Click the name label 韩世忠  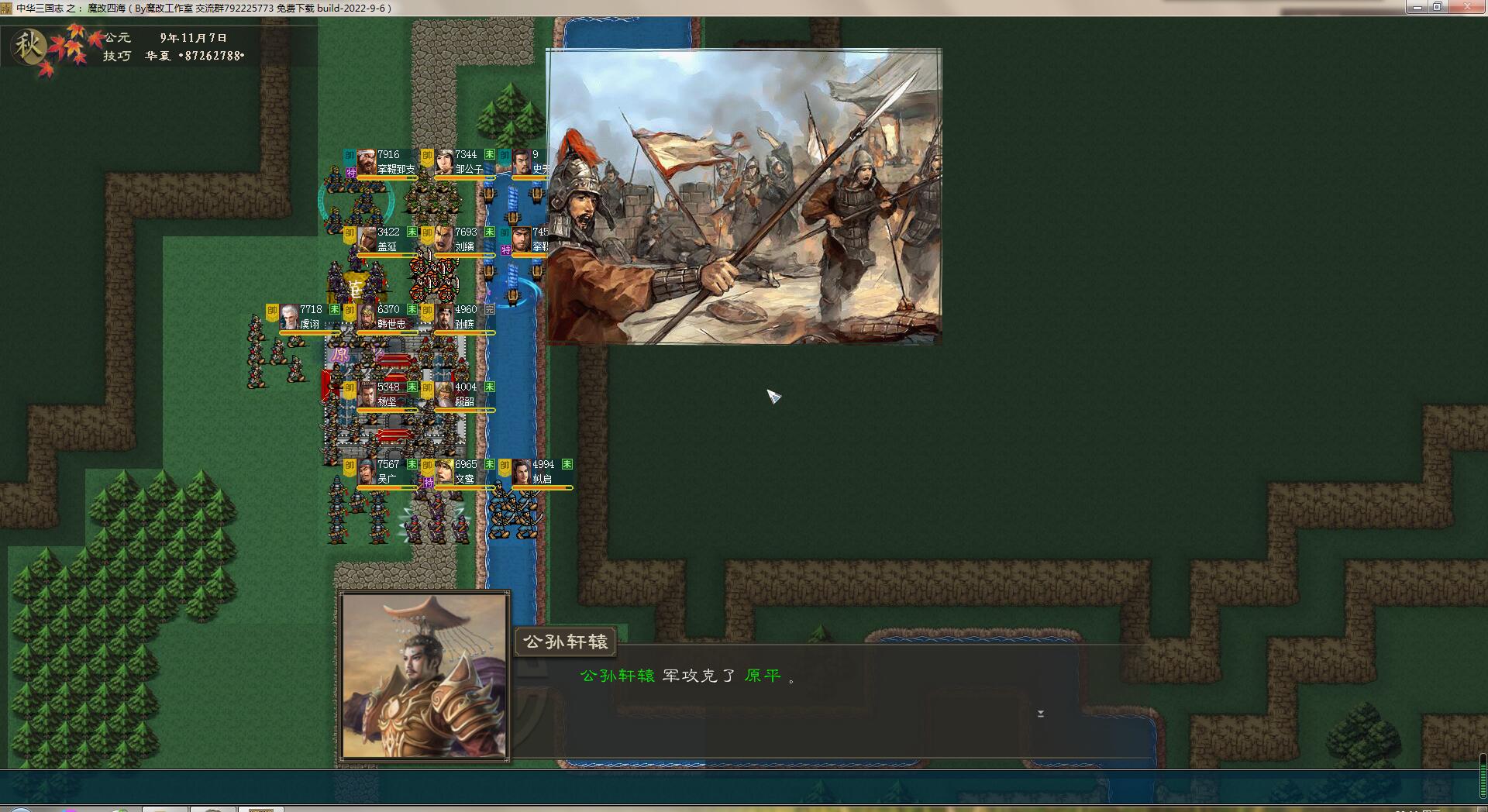click(x=391, y=324)
